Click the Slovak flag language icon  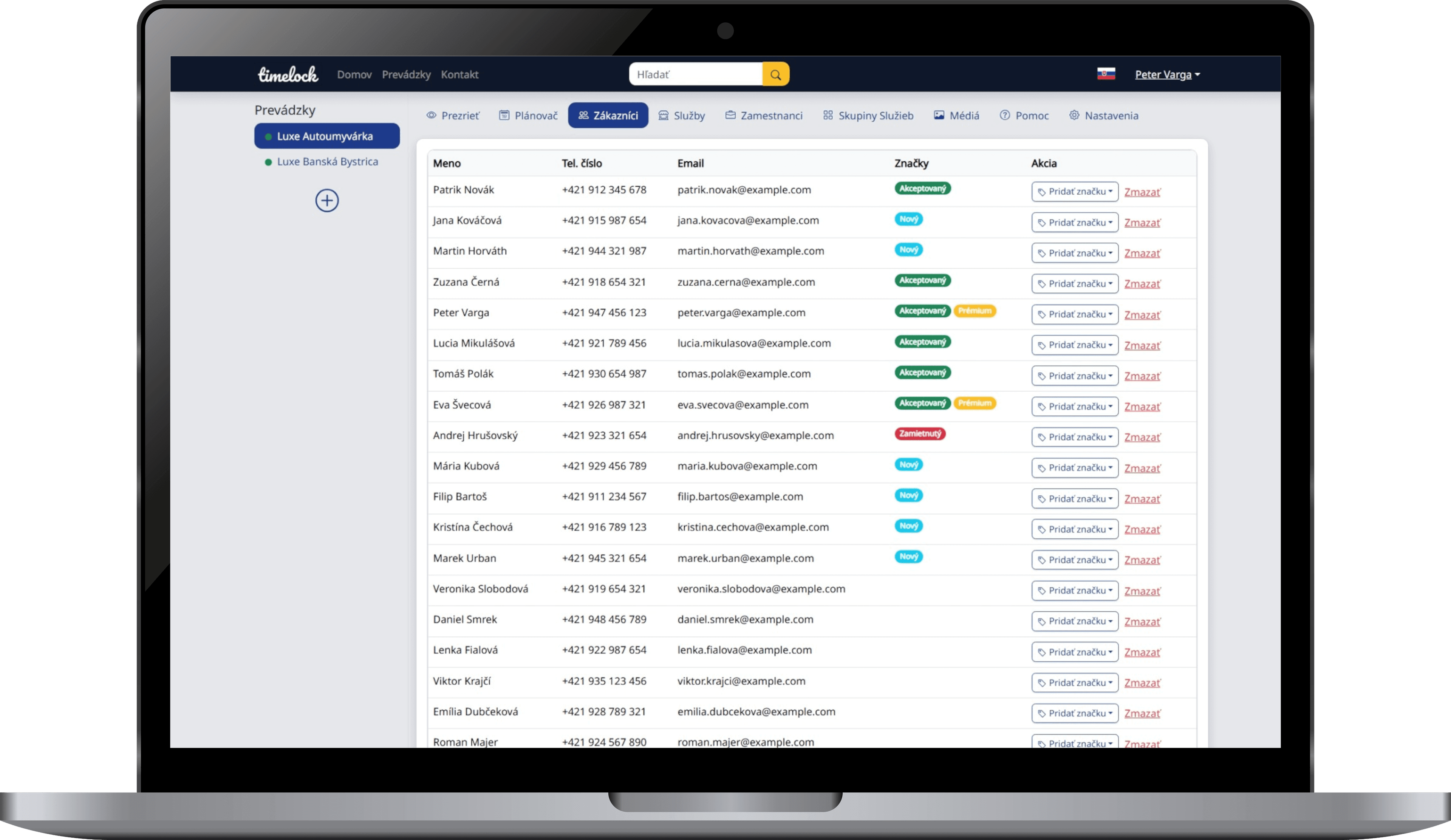[1106, 74]
